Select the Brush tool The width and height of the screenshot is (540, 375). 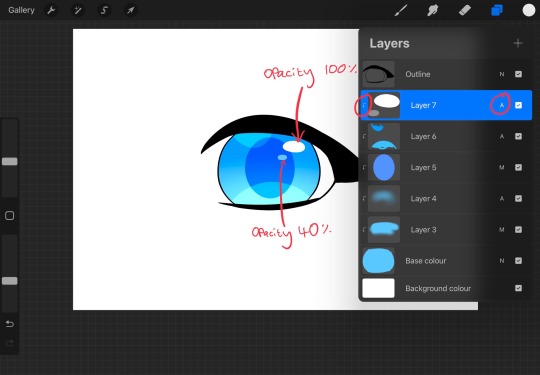click(x=401, y=10)
